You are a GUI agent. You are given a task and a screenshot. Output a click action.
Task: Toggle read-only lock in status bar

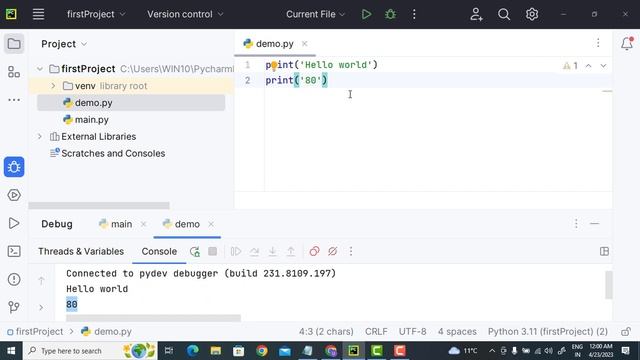pos(626,331)
